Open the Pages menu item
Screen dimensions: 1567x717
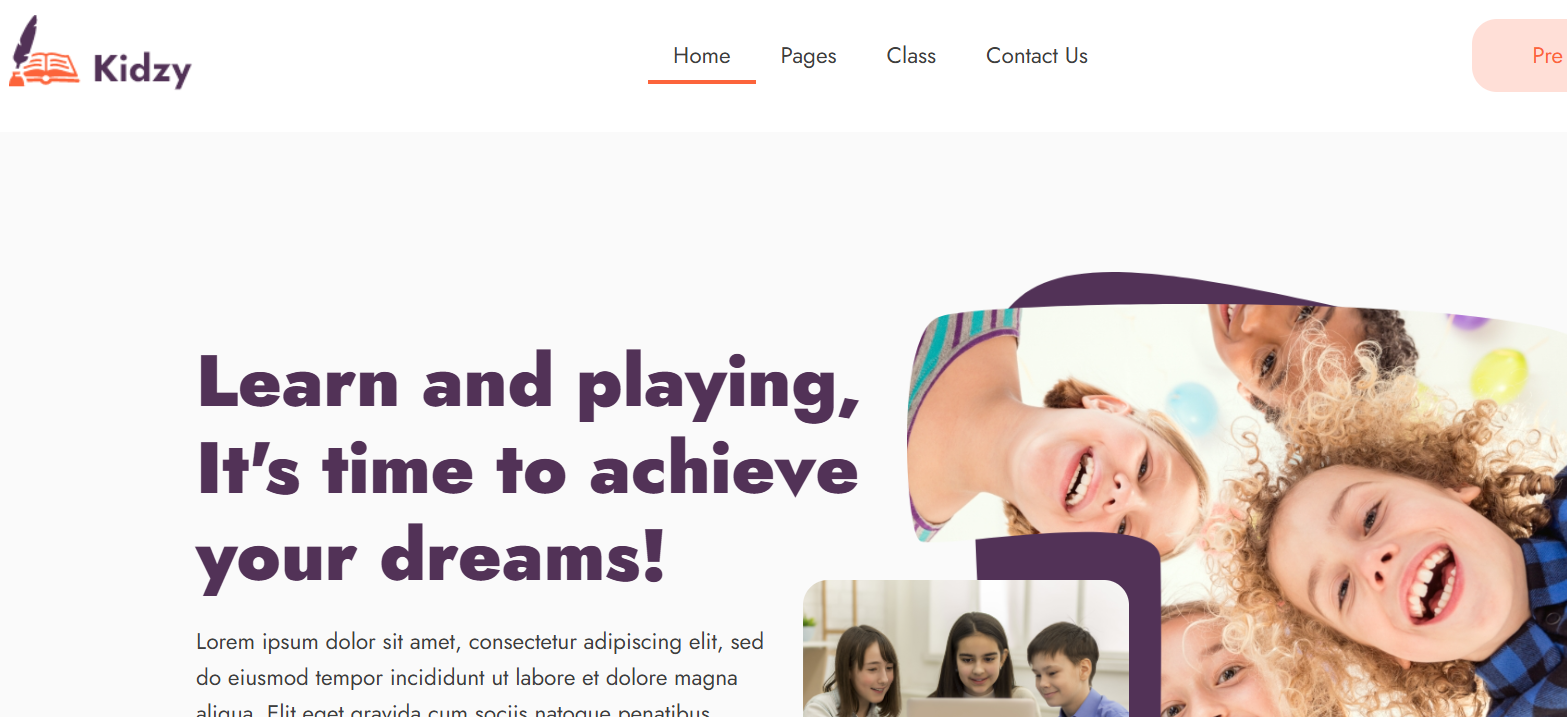click(x=809, y=56)
